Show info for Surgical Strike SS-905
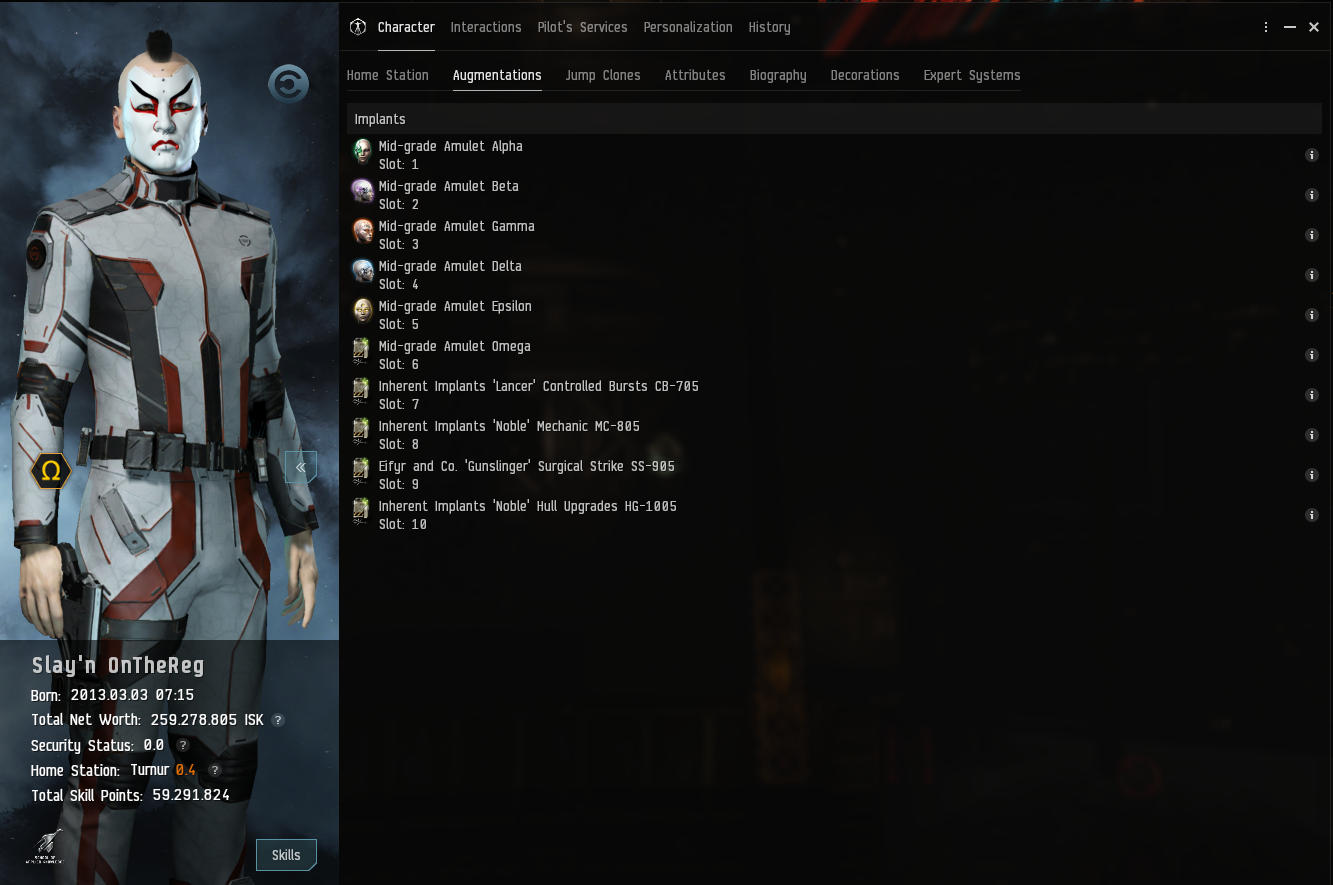This screenshot has width=1333, height=885. (x=1312, y=475)
